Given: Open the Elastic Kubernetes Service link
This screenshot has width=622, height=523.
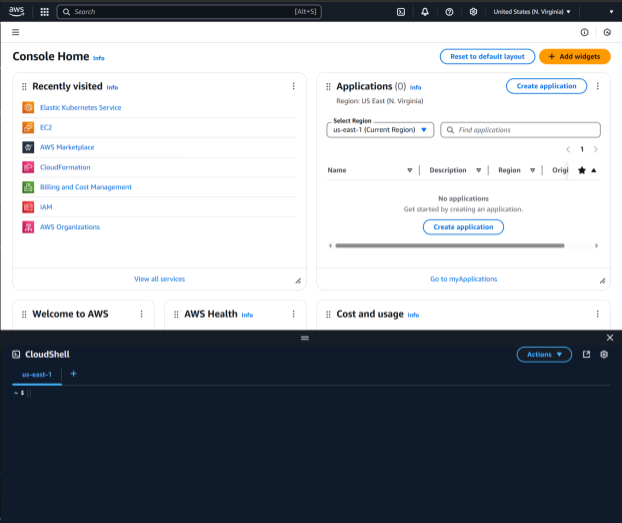Looking at the screenshot, I should tap(81, 108).
